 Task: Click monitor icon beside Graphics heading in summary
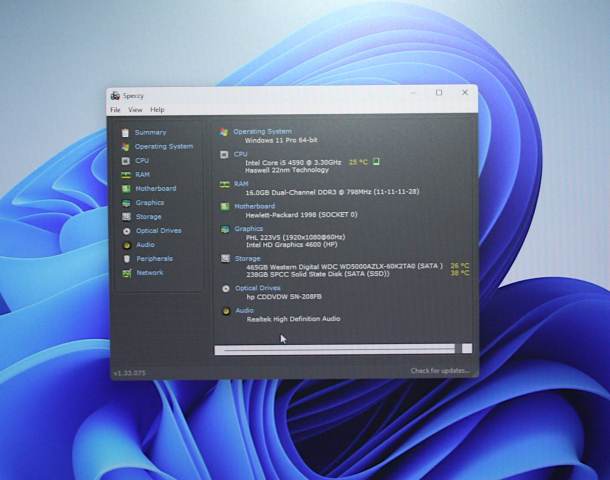[225, 229]
